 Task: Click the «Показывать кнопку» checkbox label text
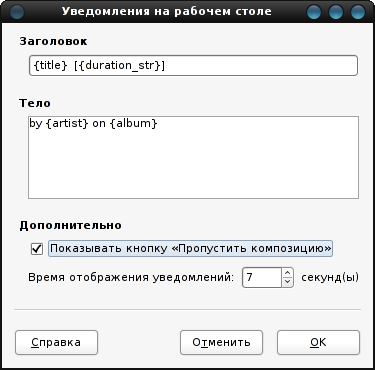(191, 249)
